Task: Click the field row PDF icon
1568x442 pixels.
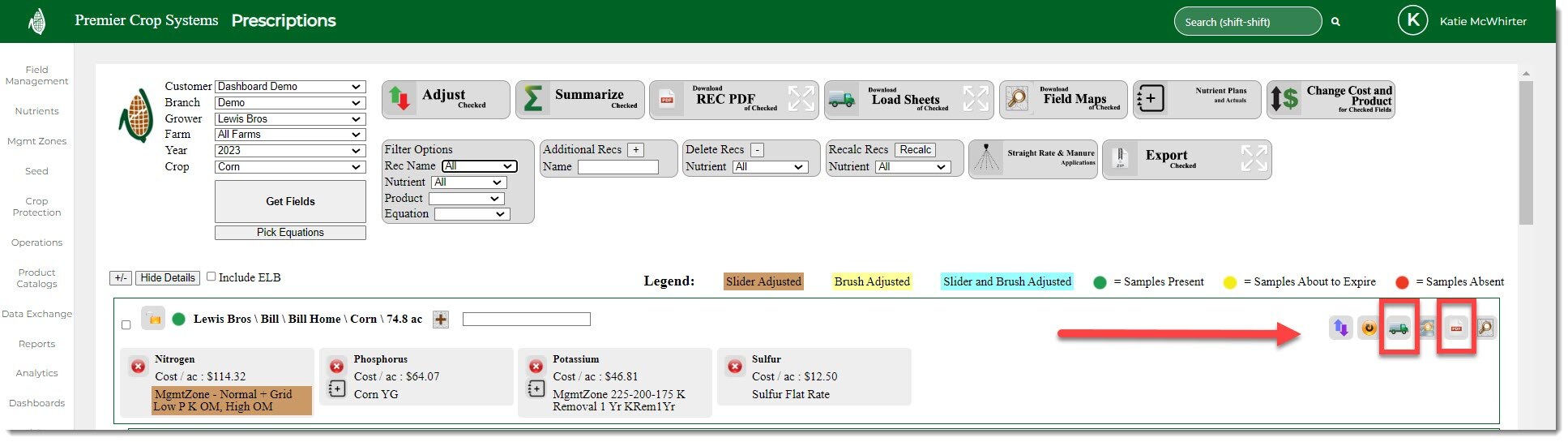Action: 1456,328
